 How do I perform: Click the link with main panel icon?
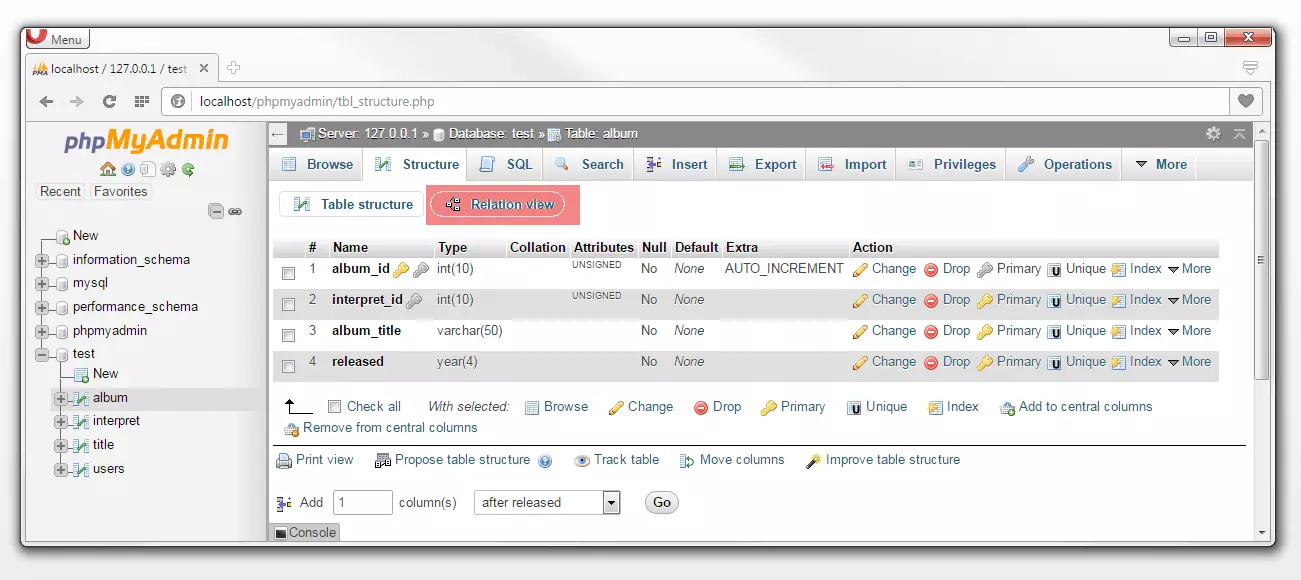pos(235,211)
